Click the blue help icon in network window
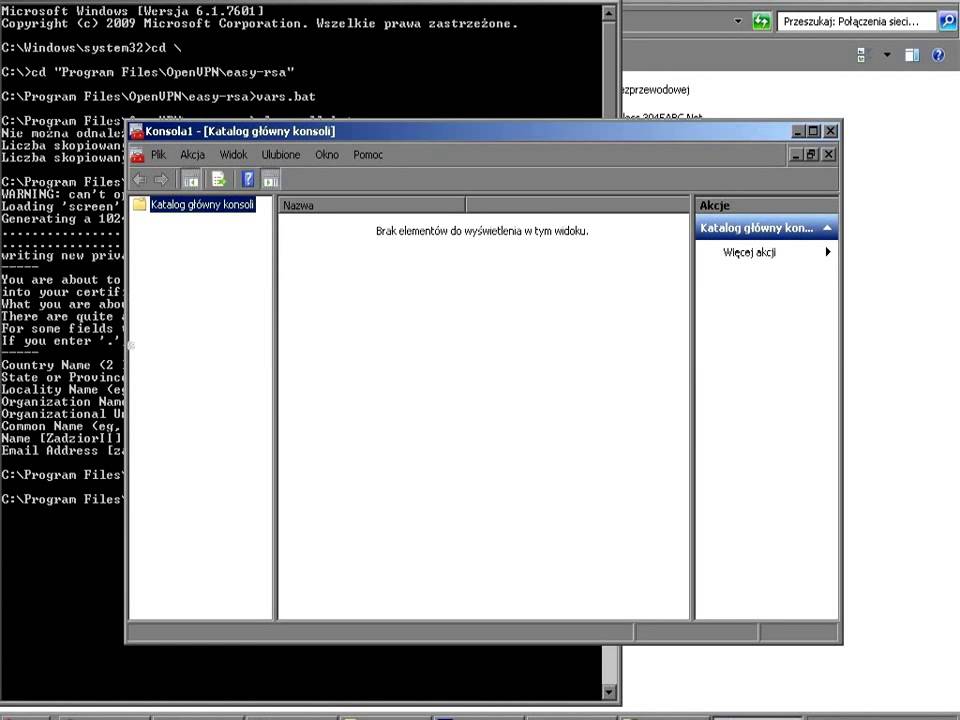This screenshot has width=960, height=720. (938, 55)
